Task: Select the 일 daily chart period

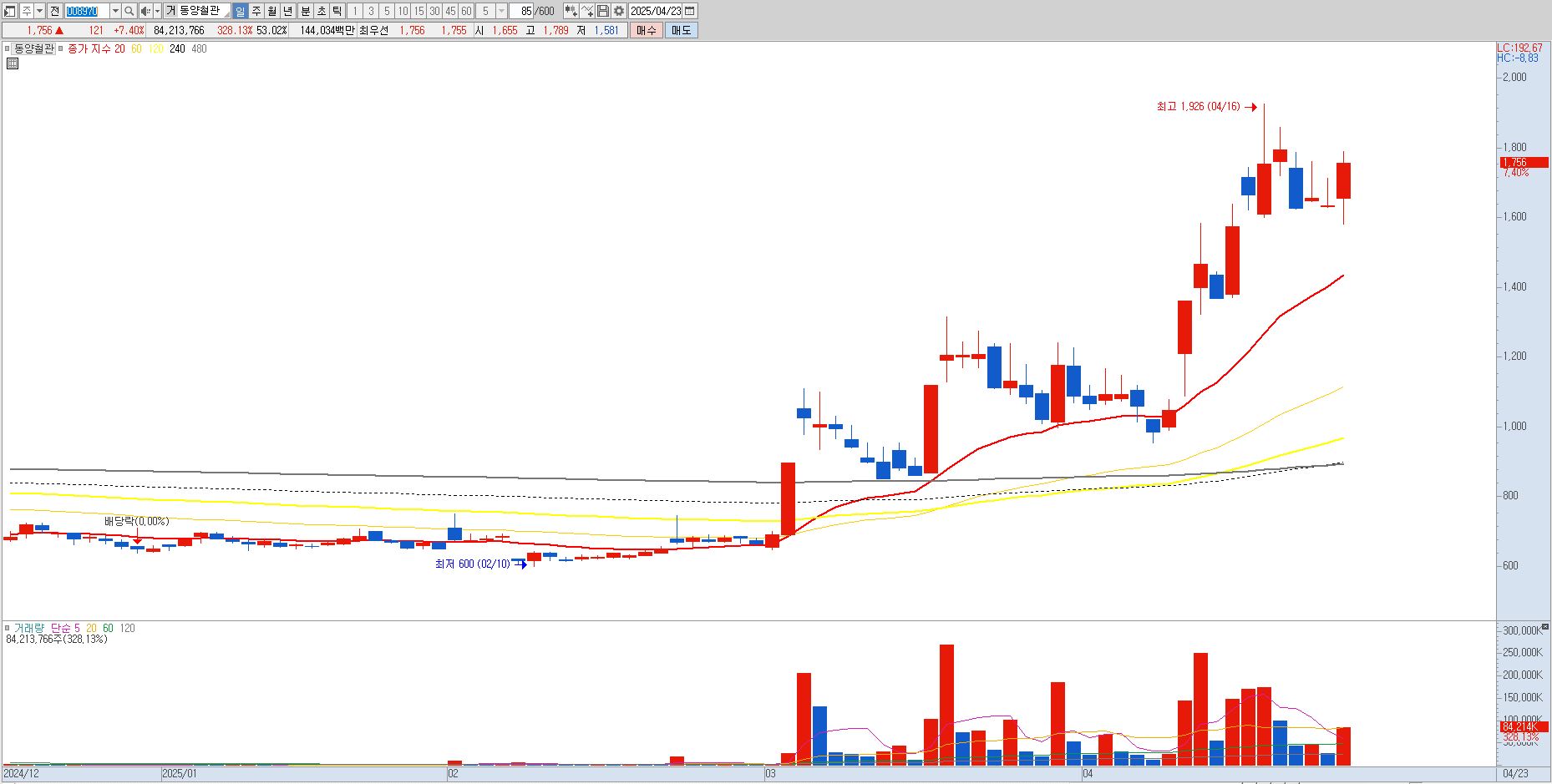Action: [240, 11]
